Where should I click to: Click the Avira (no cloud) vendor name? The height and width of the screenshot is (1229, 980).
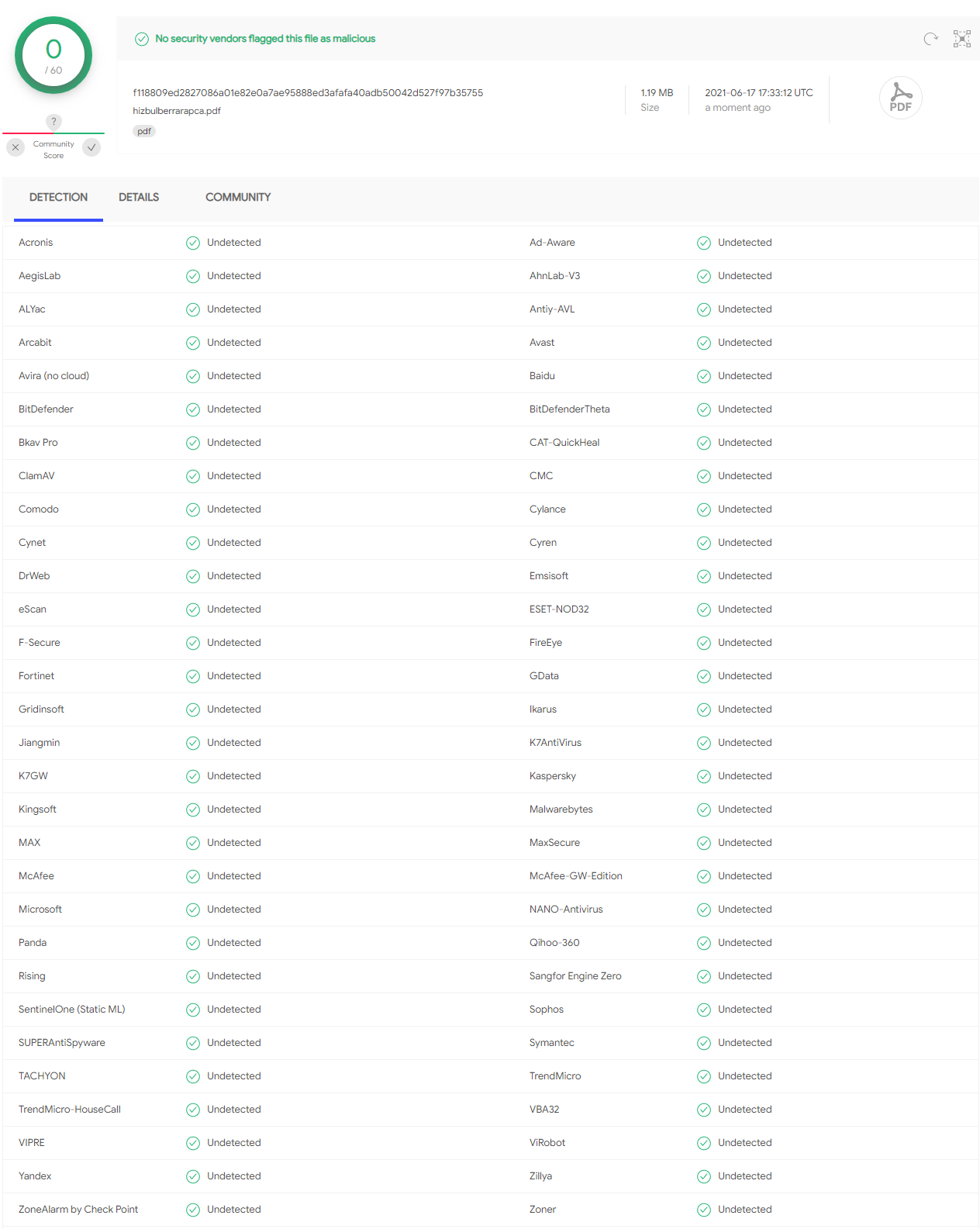54,376
